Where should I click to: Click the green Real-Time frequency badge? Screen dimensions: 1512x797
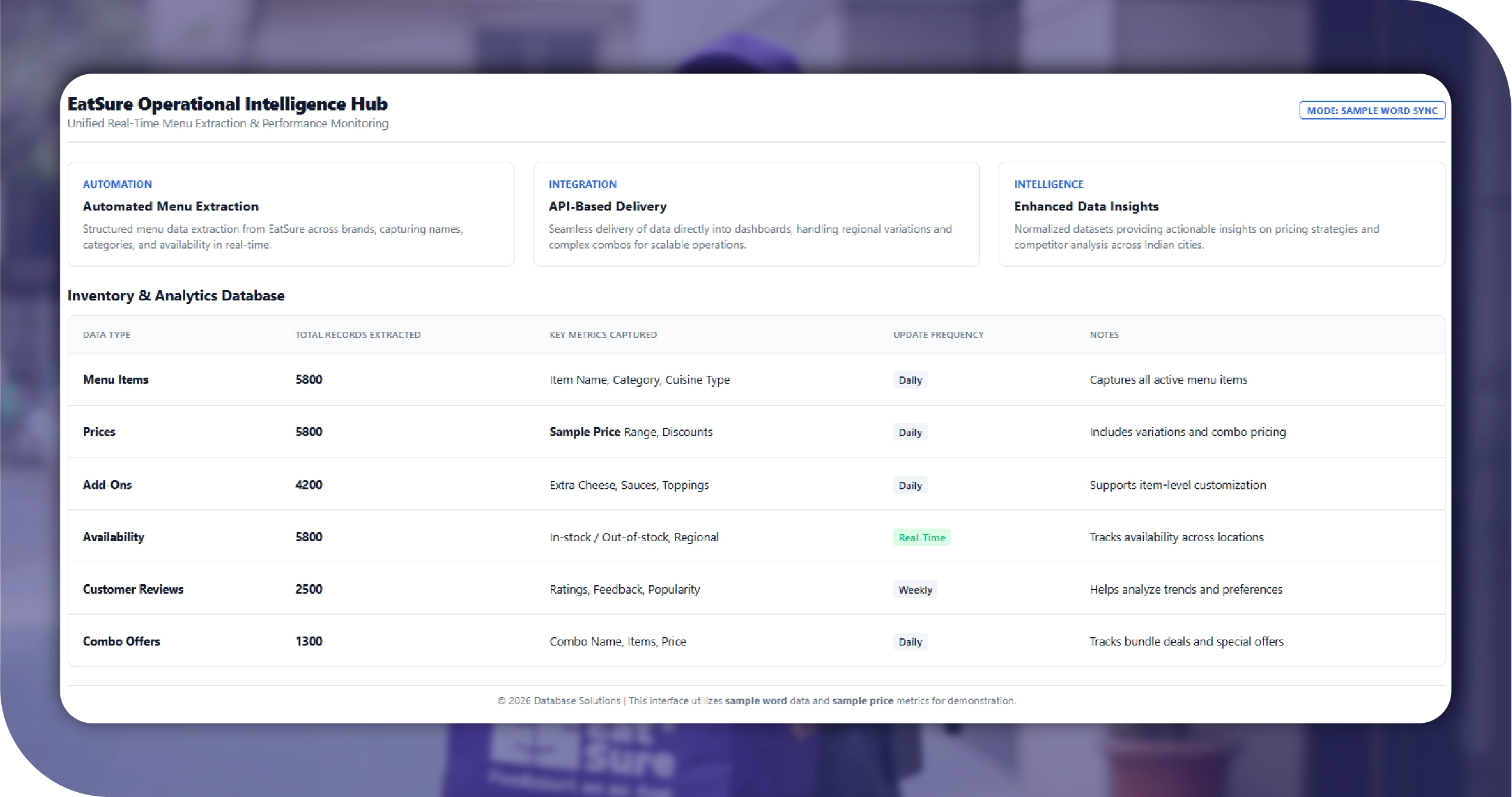(921, 538)
